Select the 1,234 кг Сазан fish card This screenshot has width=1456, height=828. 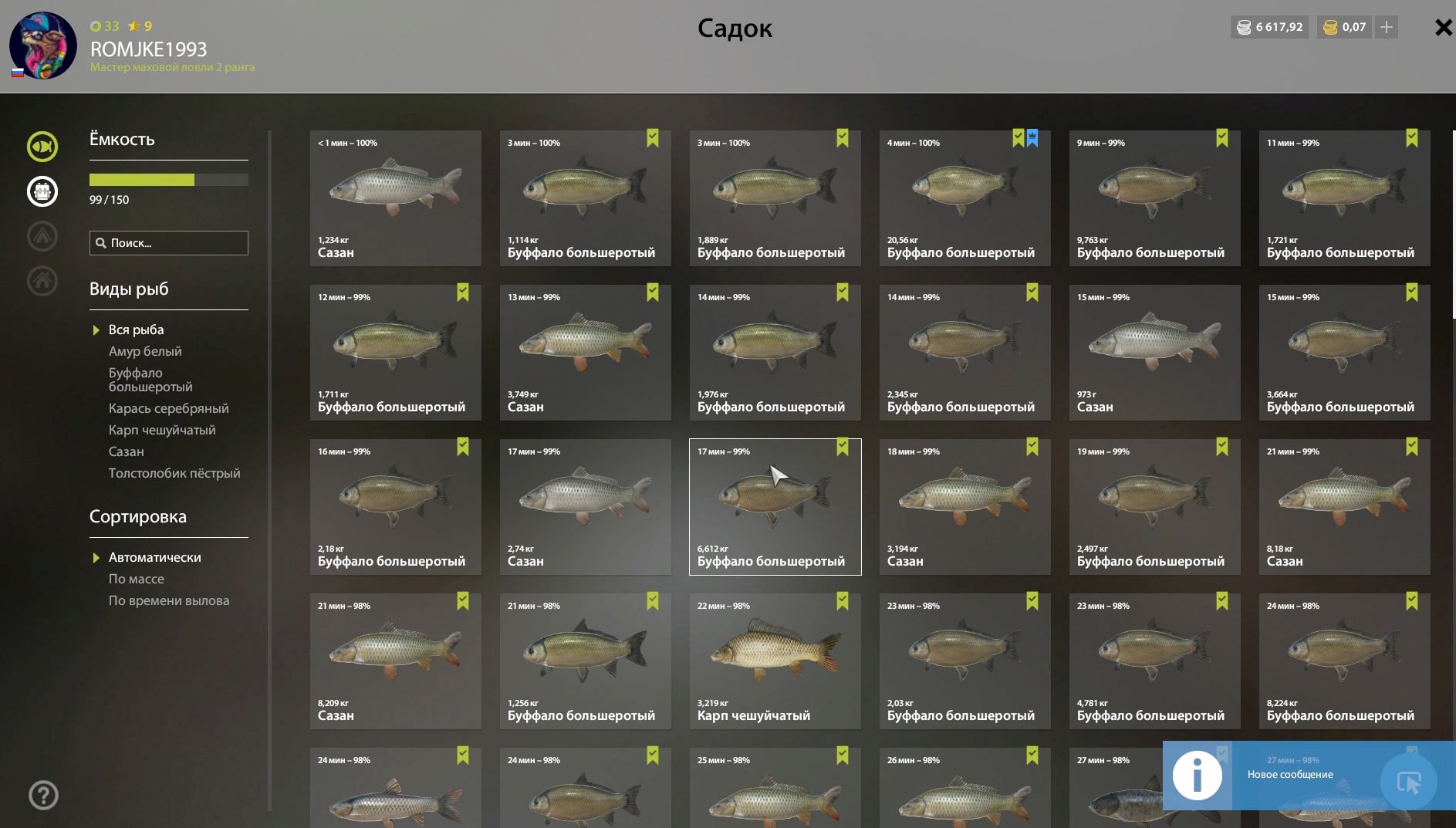click(396, 198)
